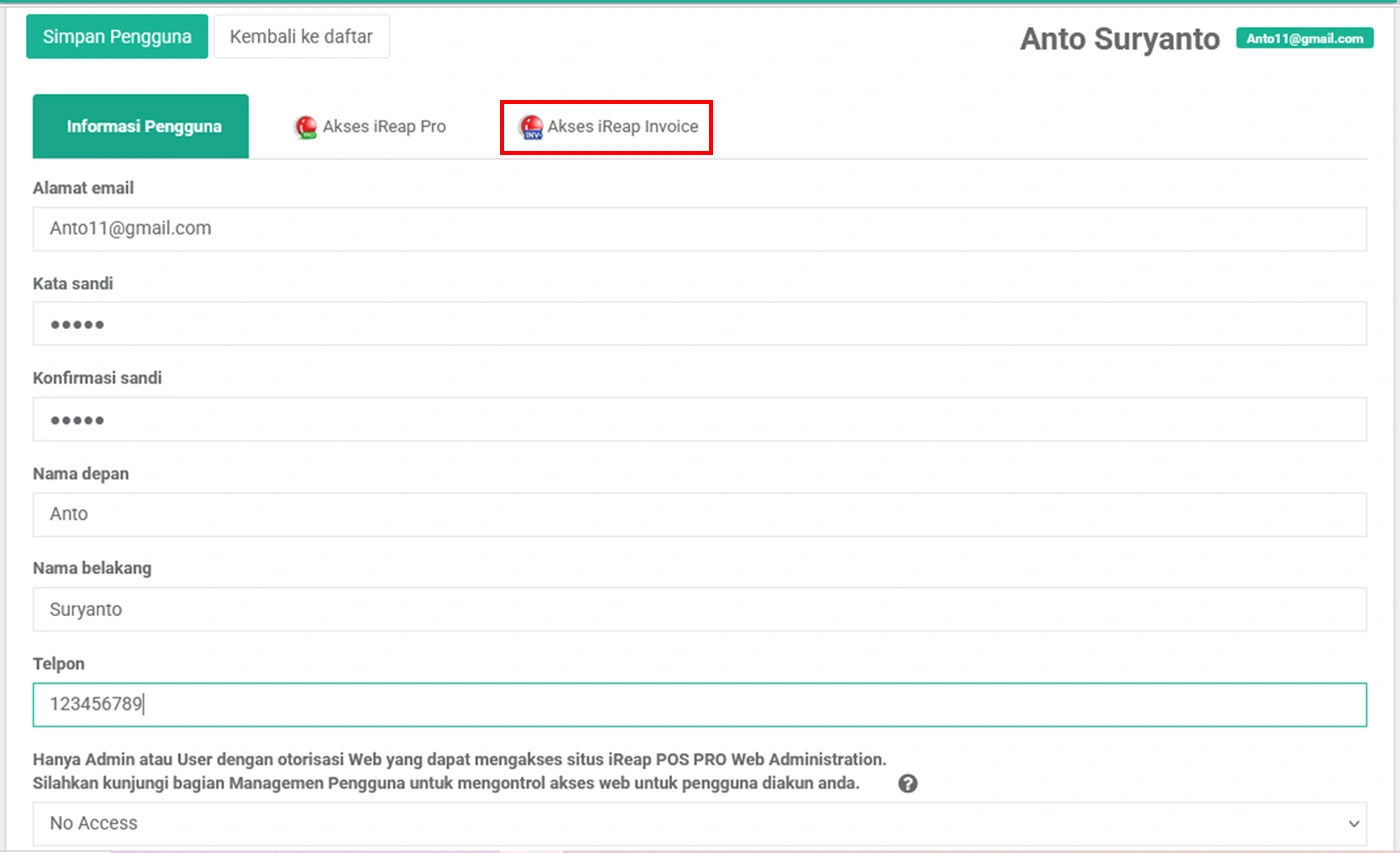Click the Anto11@gmail.com green badge
The image size is (1400, 853).
point(1305,38)
